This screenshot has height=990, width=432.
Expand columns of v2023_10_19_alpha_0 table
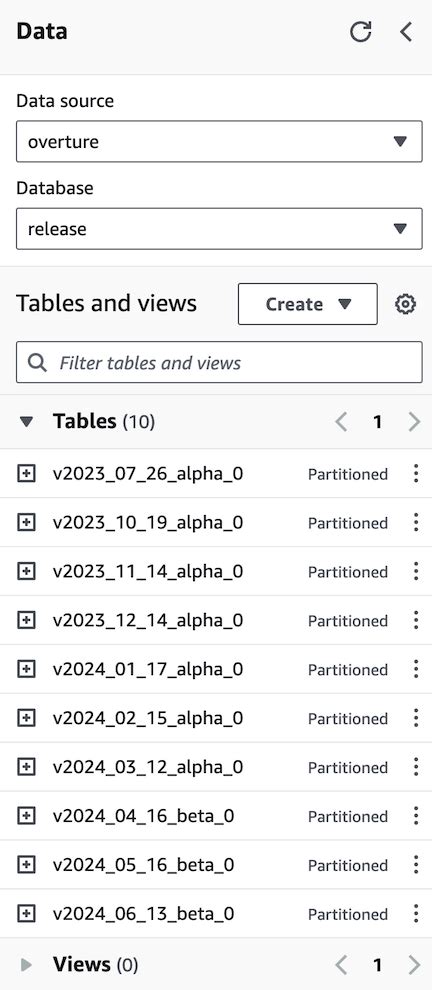[26, 523]
